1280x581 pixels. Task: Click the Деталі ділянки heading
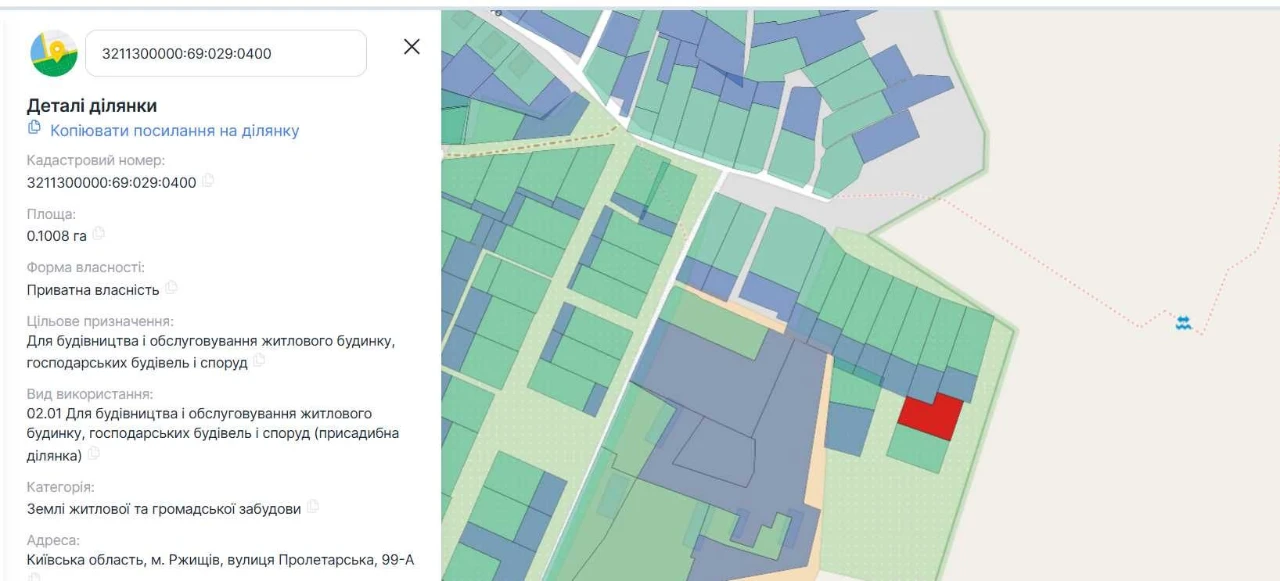92,106
